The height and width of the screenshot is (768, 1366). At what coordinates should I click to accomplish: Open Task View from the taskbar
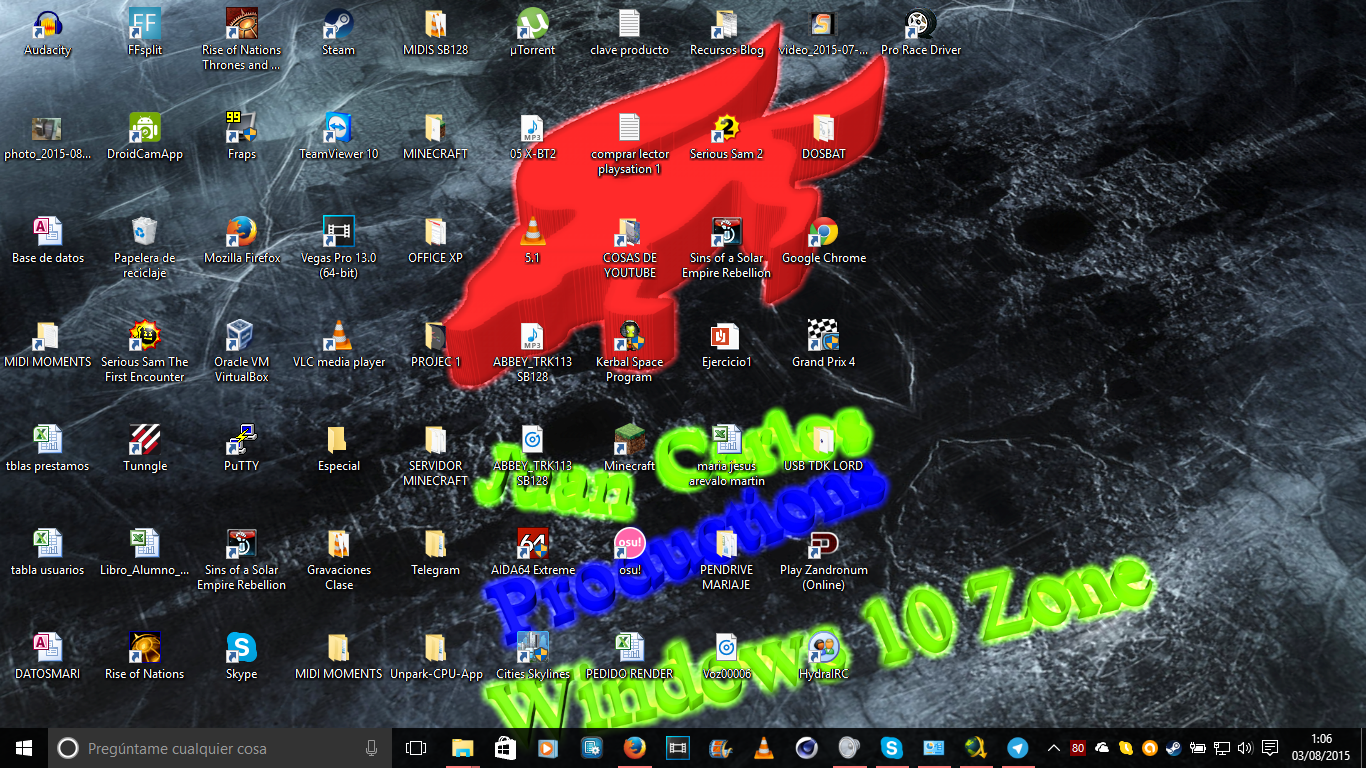click(x=415, y=748)
